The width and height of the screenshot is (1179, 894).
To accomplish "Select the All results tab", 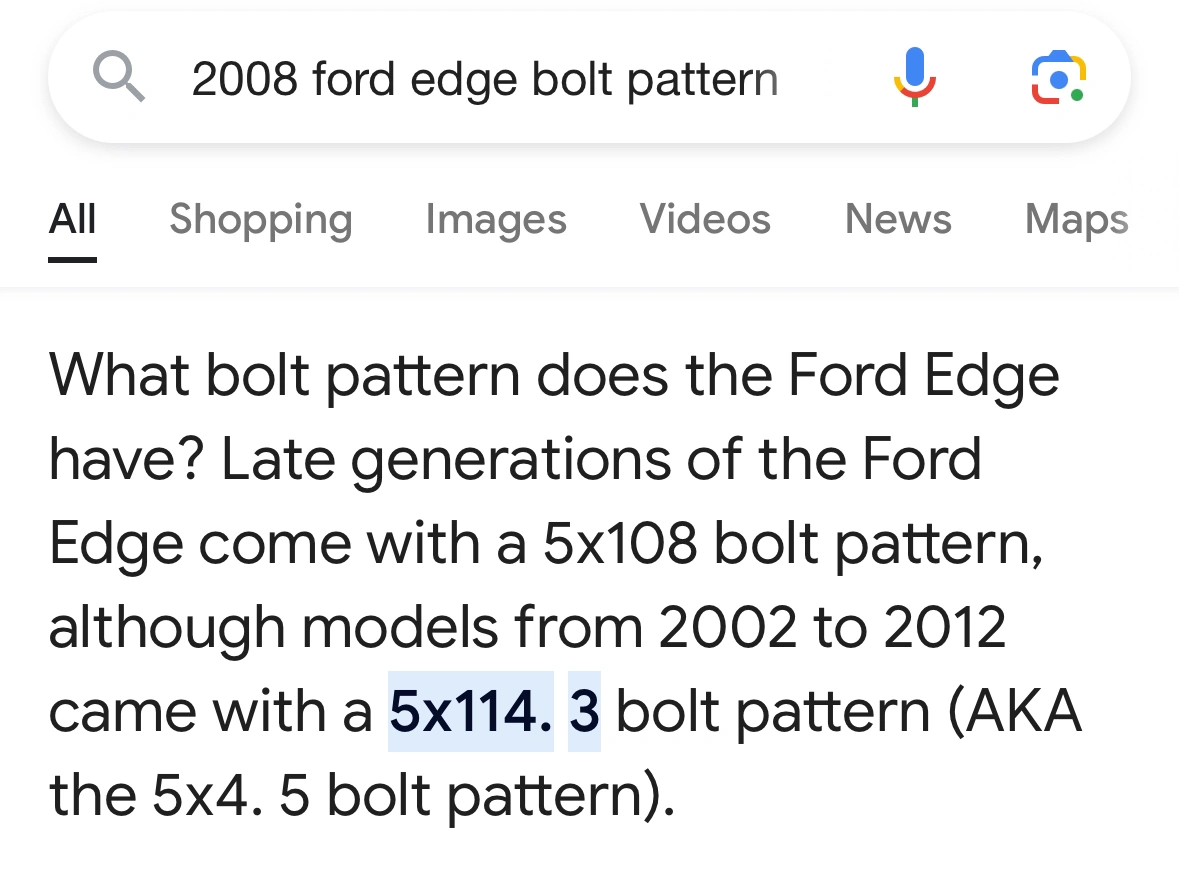I will pyautogui.click(x=72, y=219).
